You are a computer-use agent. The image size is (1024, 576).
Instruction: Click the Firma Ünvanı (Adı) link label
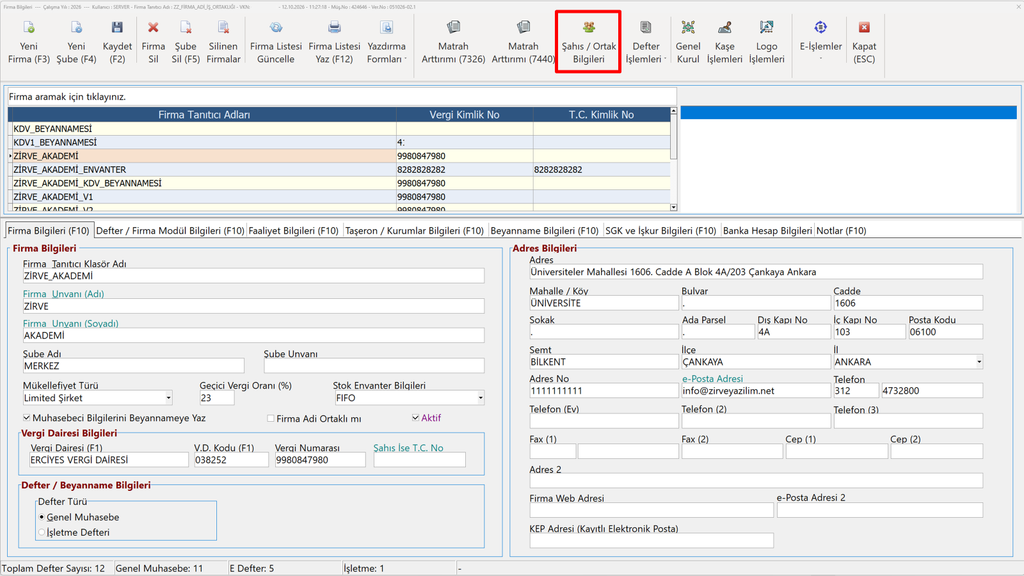coord(63,294)
